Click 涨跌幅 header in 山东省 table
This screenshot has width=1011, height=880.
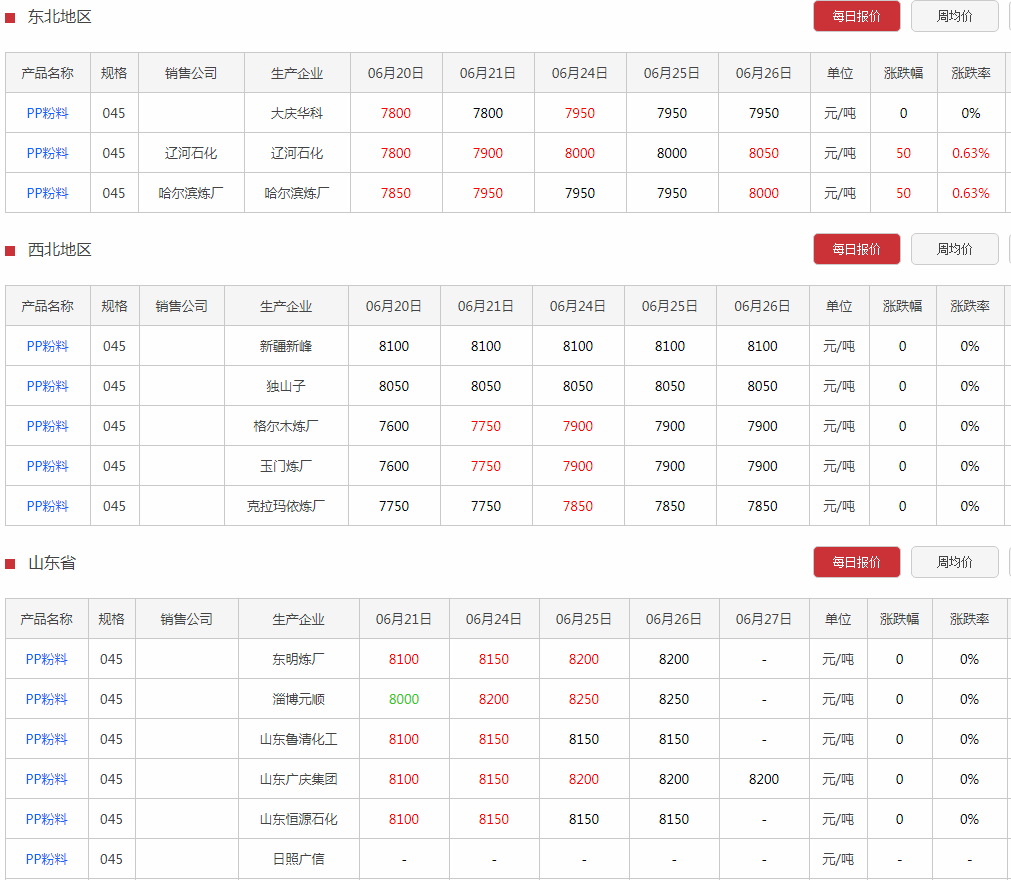point(899,619)
